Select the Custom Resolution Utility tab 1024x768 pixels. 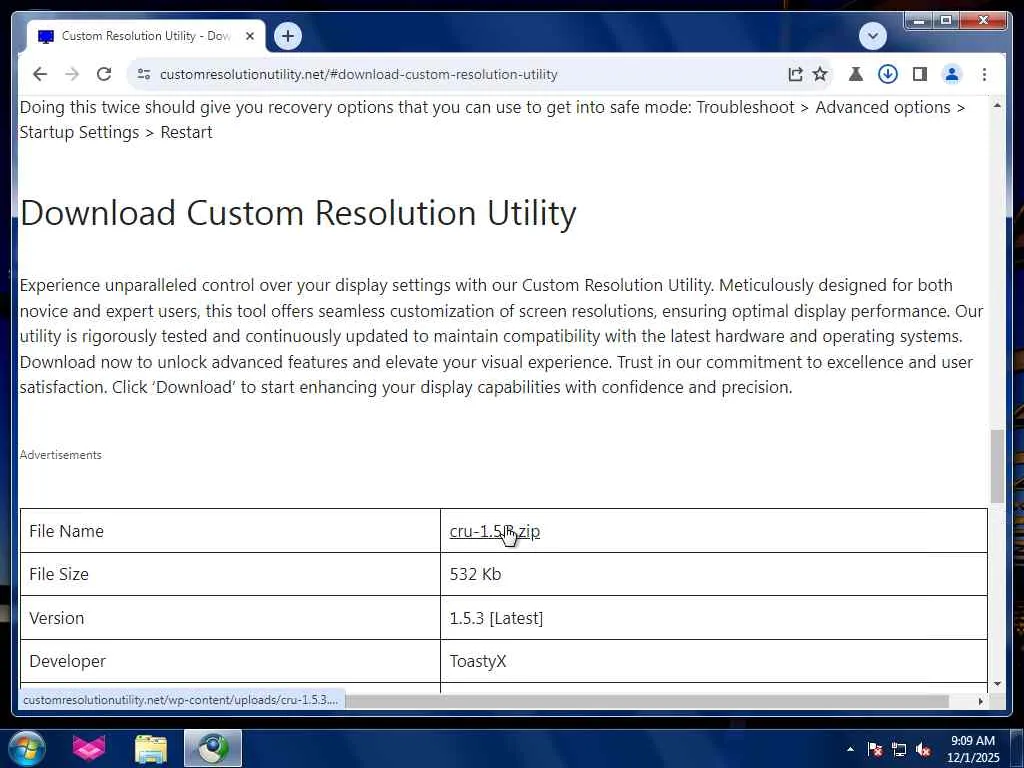coord(146,37)
